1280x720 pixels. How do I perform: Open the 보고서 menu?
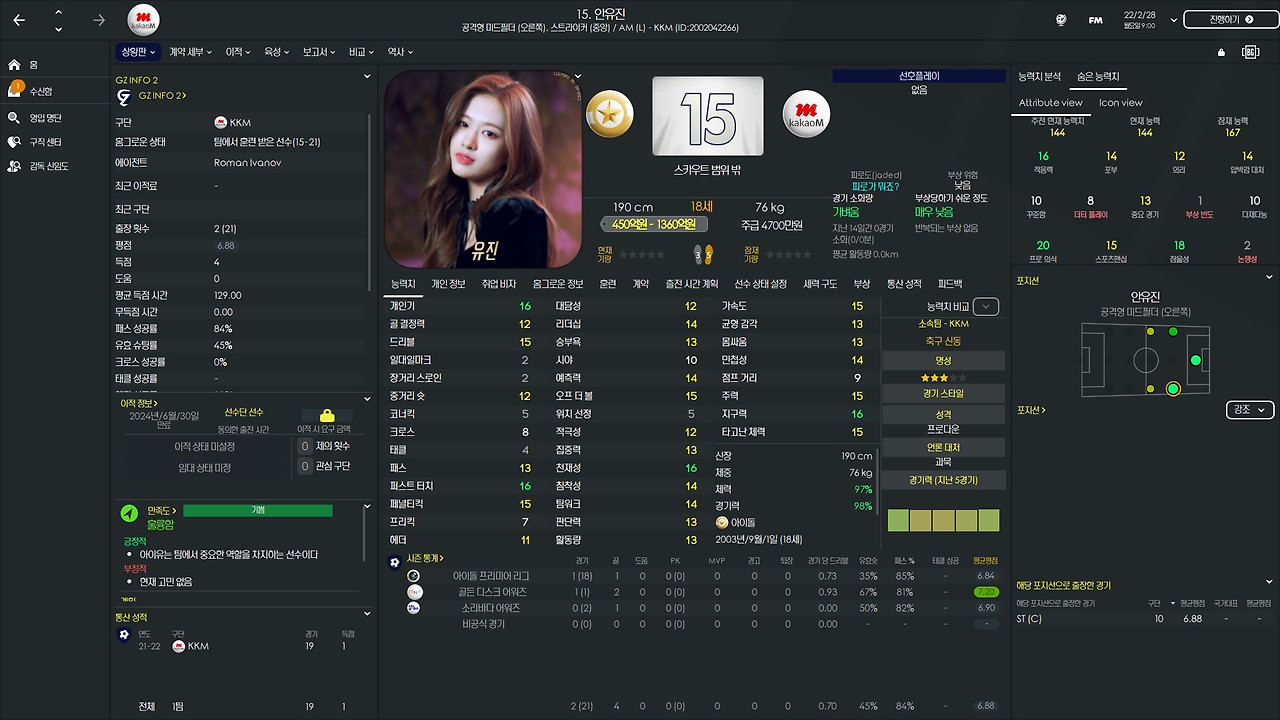tap(318, 51)
